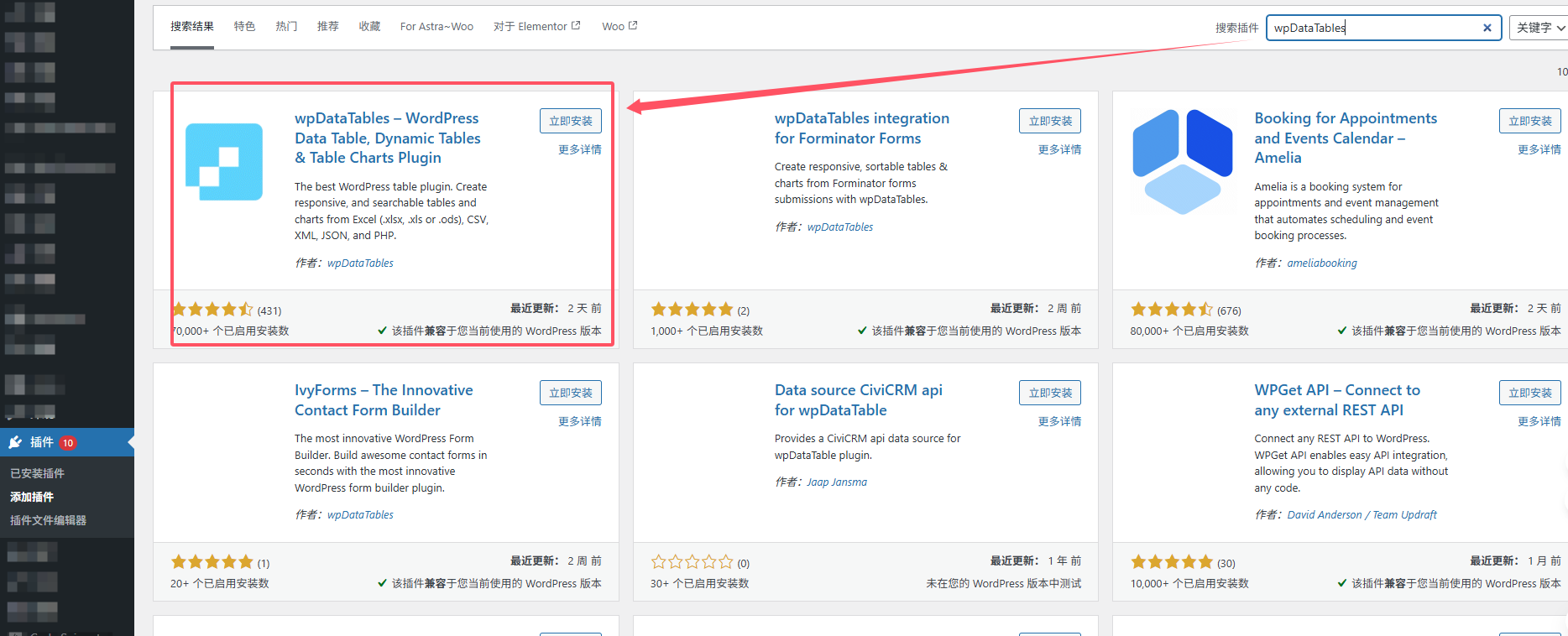Viewport: 1568px width, 636px height.
Task: Open author wpDataTables link under Forminator integration
Action: 840,227
